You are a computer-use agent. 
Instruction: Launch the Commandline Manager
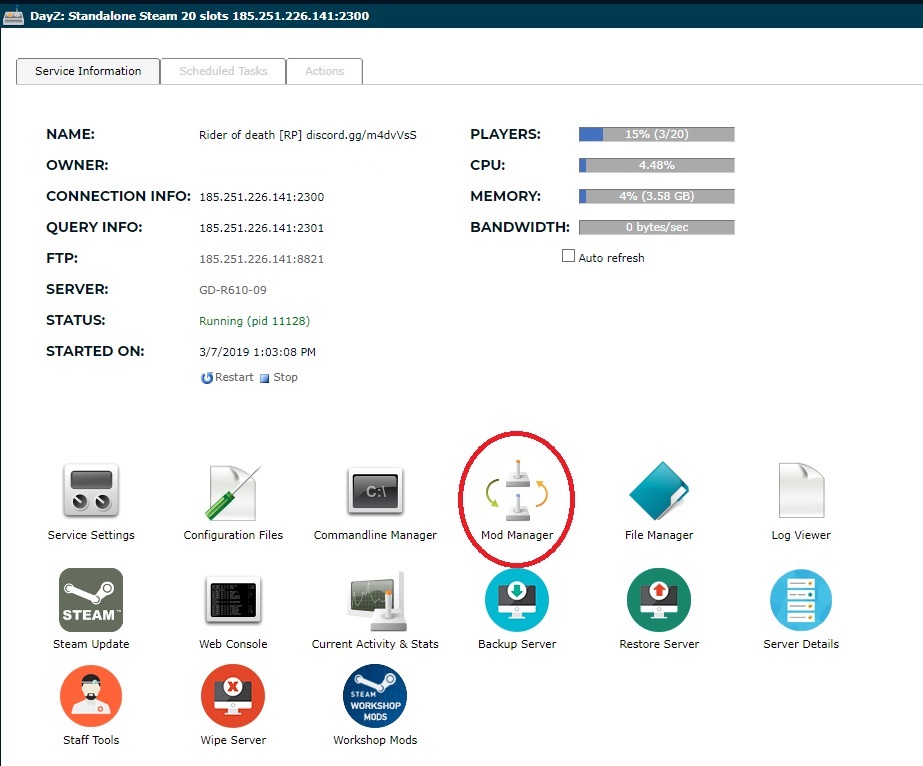[375, 492]
